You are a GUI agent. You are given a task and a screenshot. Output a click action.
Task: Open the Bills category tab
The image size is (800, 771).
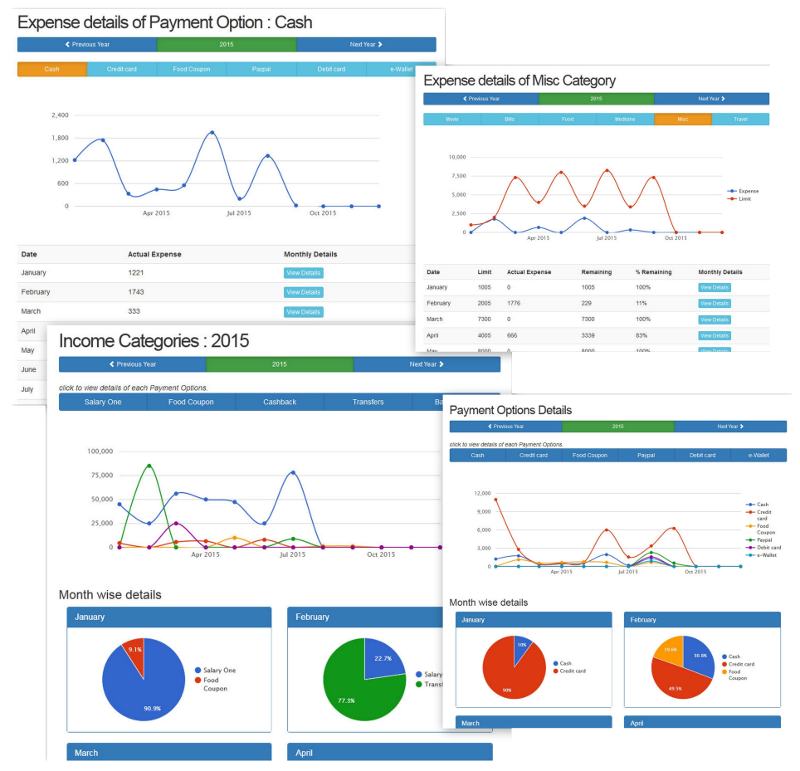[x=510, y=119]
